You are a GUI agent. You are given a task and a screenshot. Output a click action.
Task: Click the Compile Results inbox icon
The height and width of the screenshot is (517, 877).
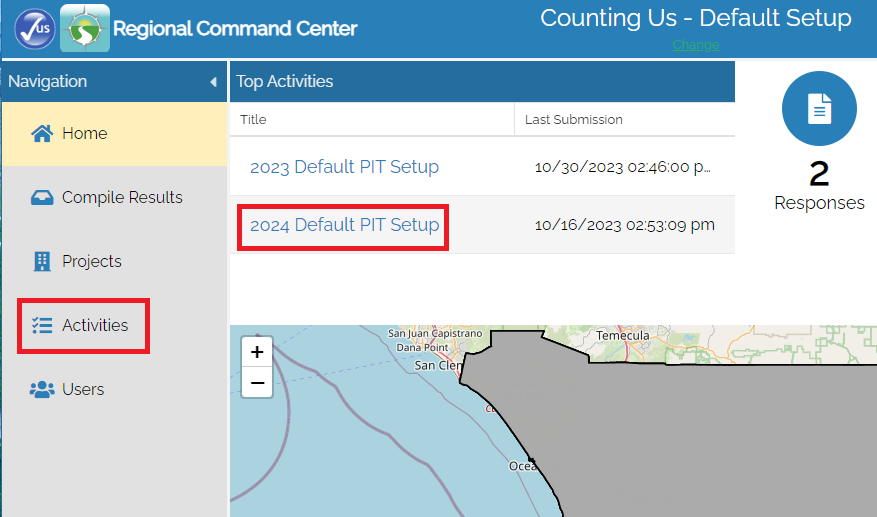(41, 198)
